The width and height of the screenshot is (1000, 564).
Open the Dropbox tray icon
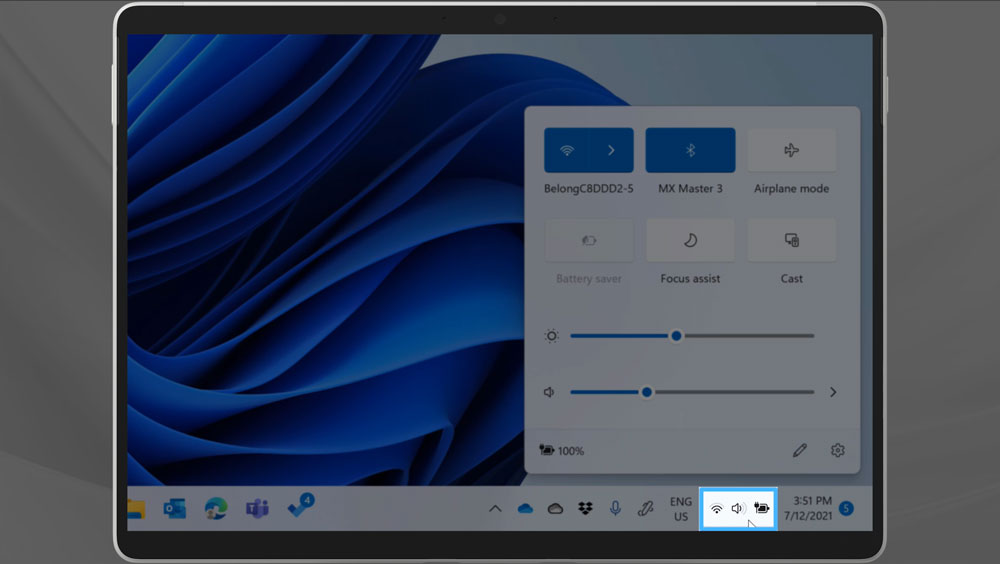coord(586,509)
